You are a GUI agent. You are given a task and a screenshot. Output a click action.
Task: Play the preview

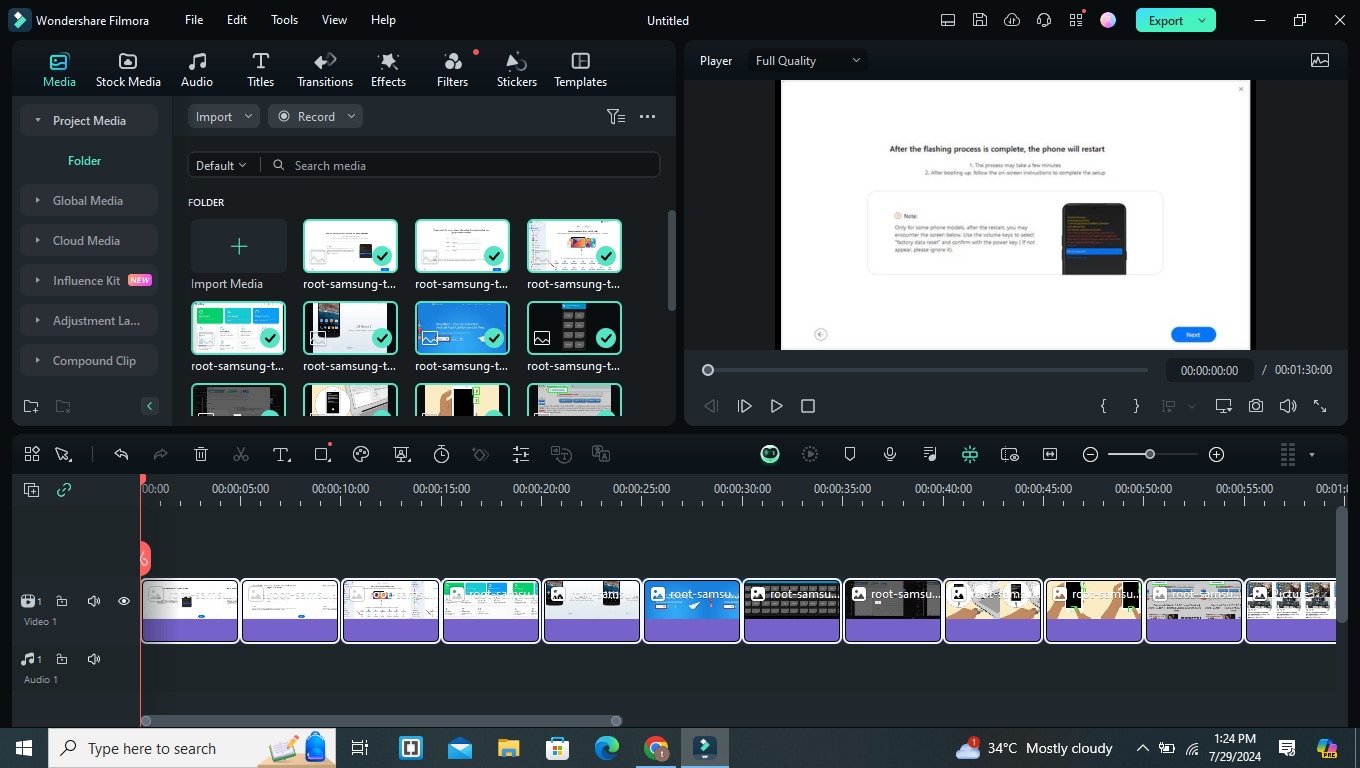[x=776, y=406]
